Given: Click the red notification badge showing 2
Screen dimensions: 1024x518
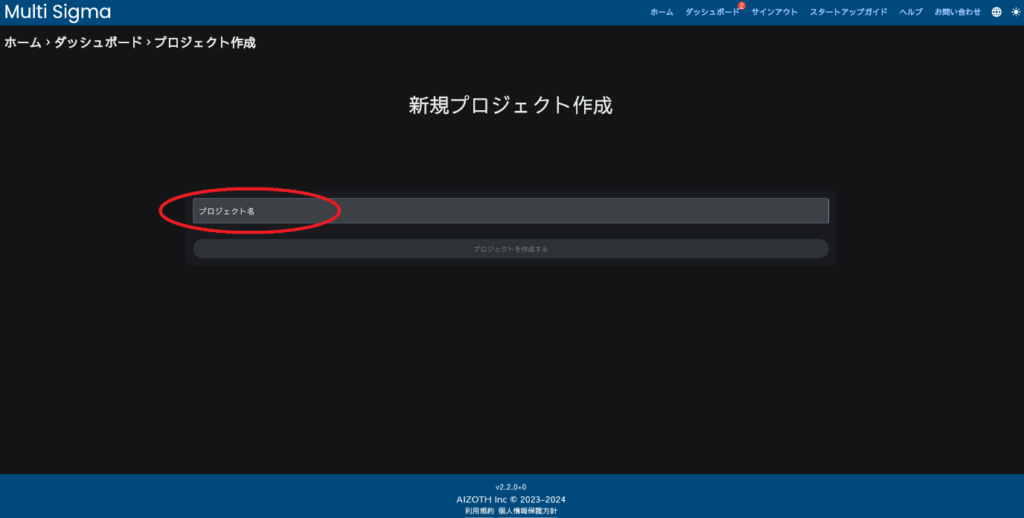Looking at the screenshot, I should point(741,6).
